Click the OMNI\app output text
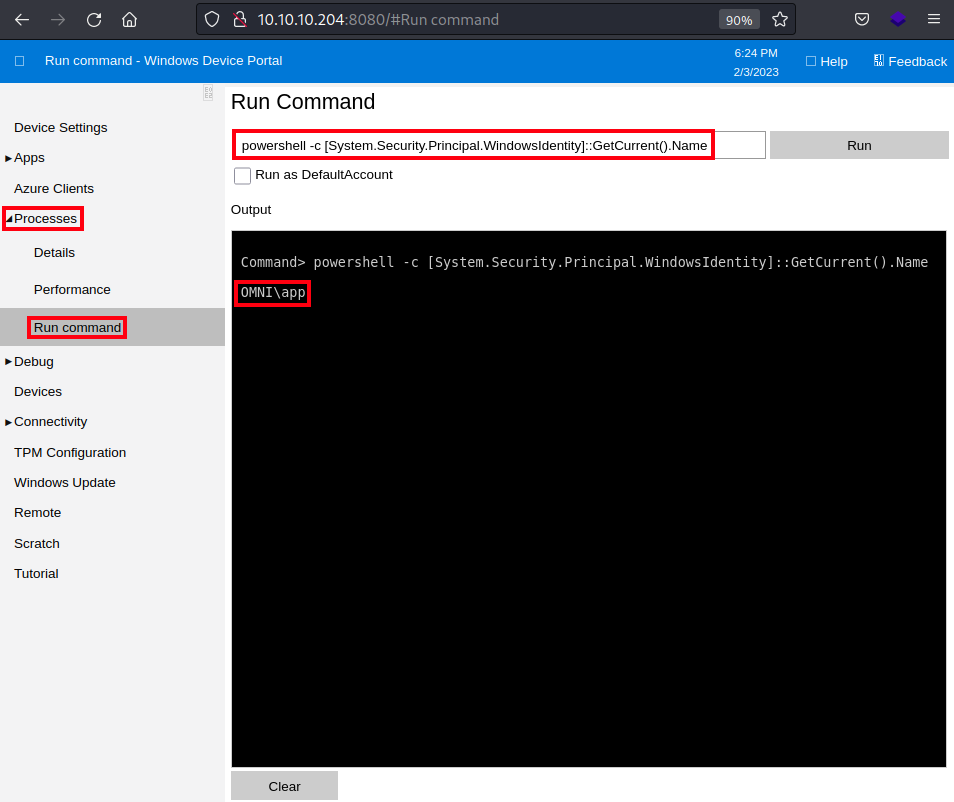 273,293
